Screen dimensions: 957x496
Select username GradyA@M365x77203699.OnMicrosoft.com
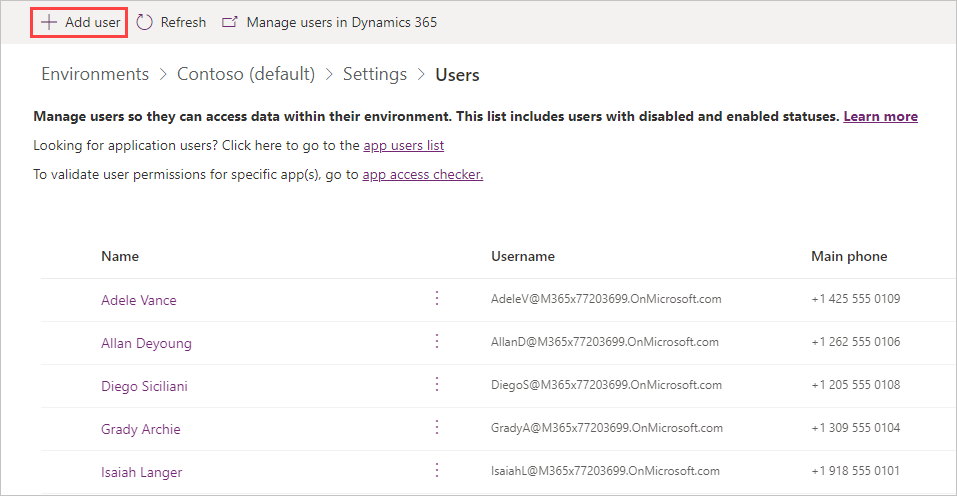pos(607,428)
